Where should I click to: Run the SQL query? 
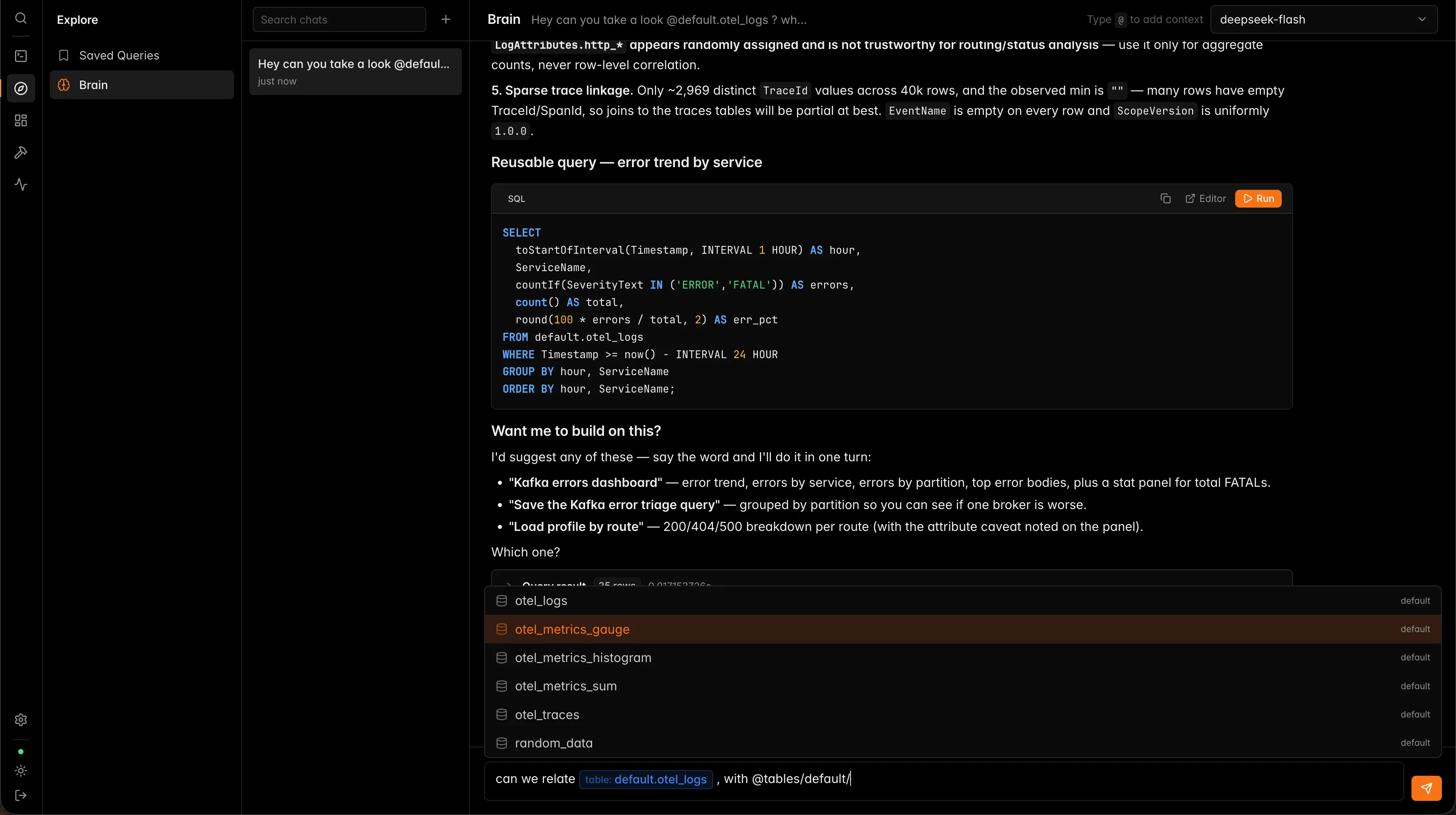point(1258,199)
